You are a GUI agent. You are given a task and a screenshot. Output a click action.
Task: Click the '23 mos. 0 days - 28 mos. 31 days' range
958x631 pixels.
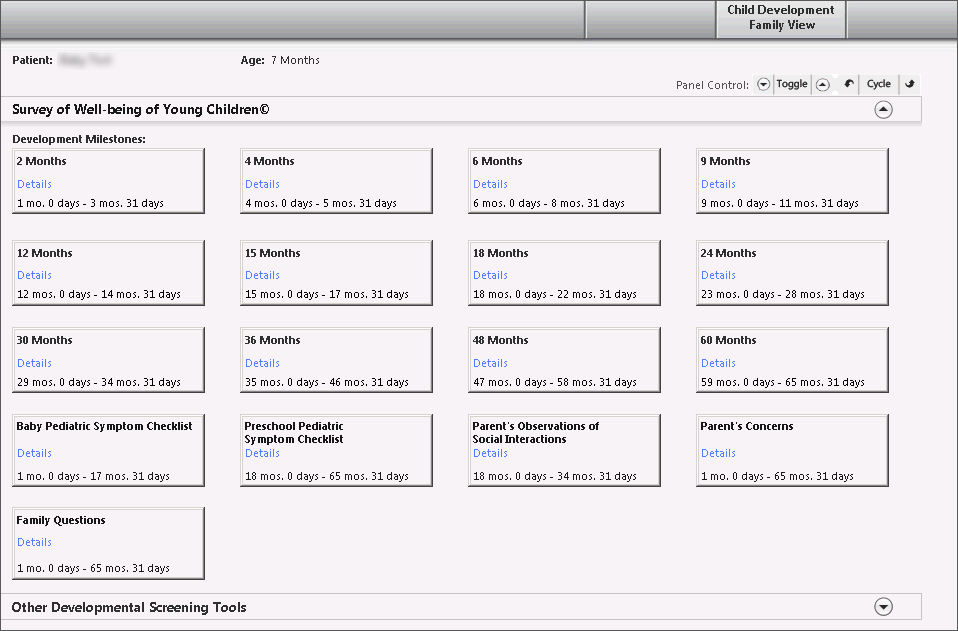(783, 294)
